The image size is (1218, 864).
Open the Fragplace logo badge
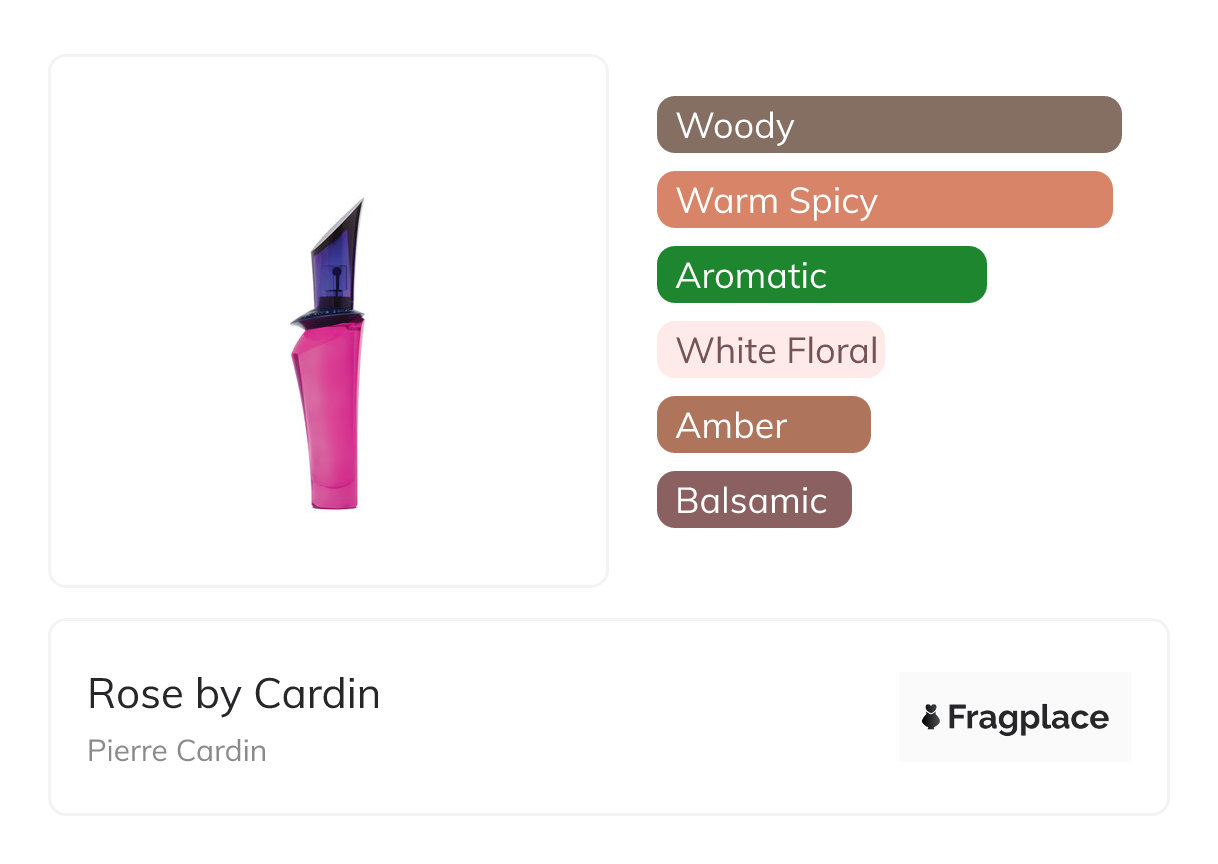(1014, 717)
